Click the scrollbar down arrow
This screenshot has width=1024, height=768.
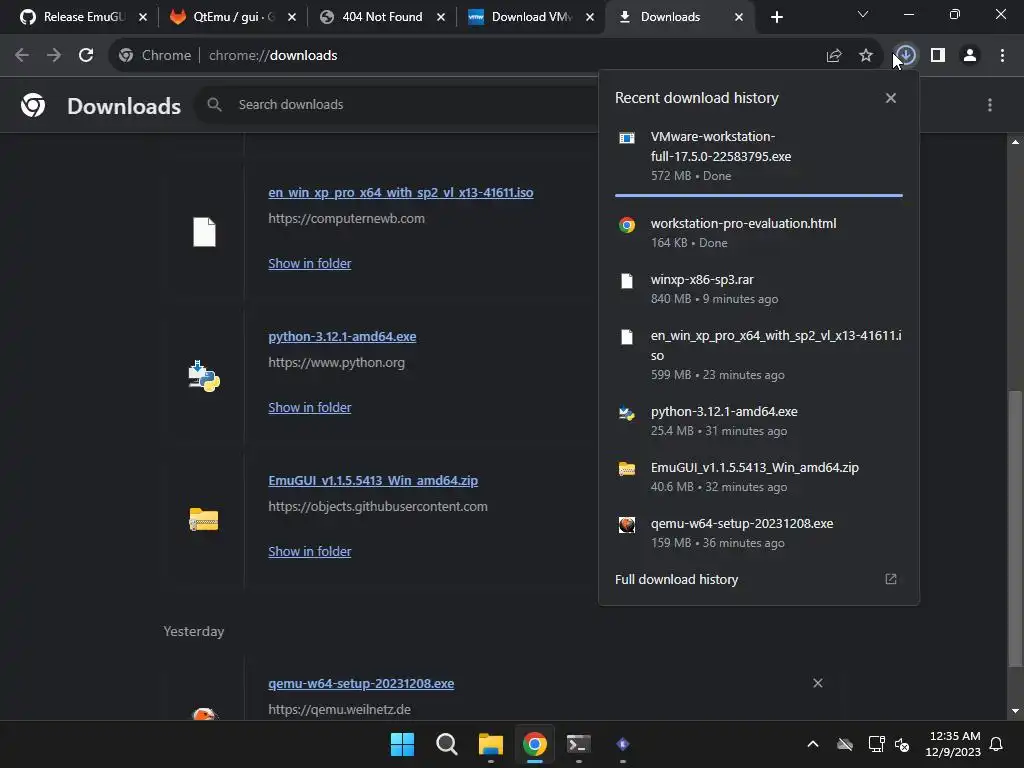click(x=1015, y=711)
